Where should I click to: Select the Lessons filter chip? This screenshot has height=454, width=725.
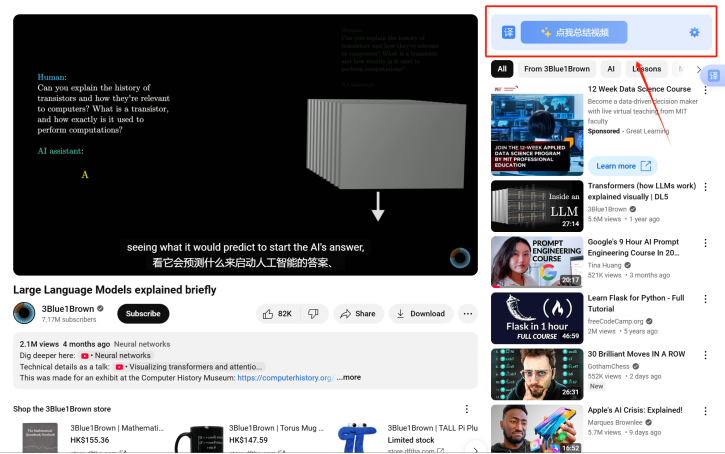(x=646, y=69)
